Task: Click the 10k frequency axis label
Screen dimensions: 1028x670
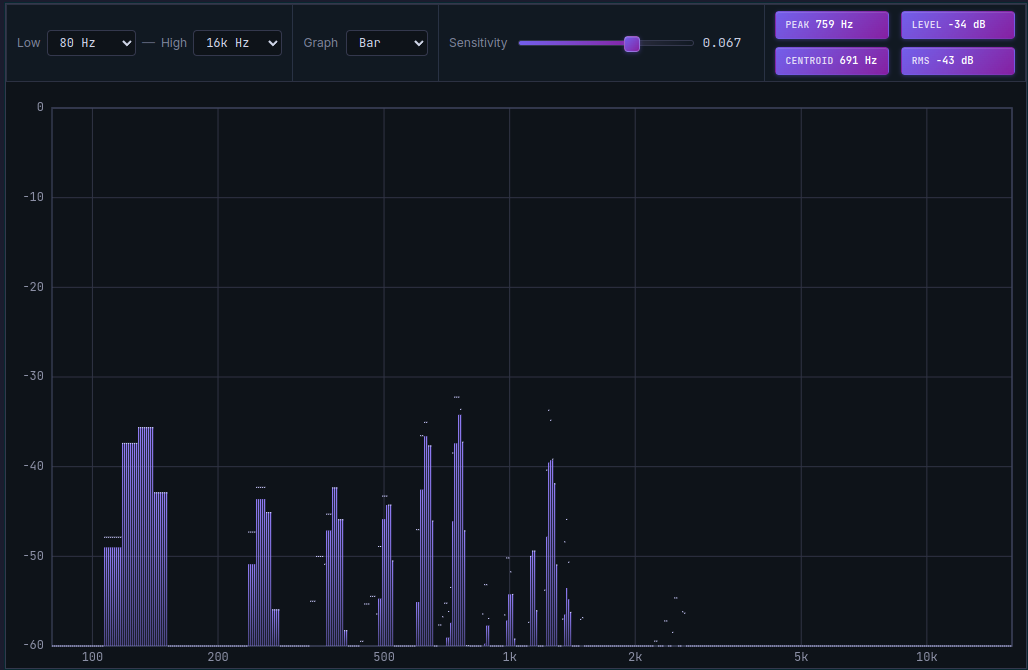Action: pyautogui.click(x=926, y=657)
